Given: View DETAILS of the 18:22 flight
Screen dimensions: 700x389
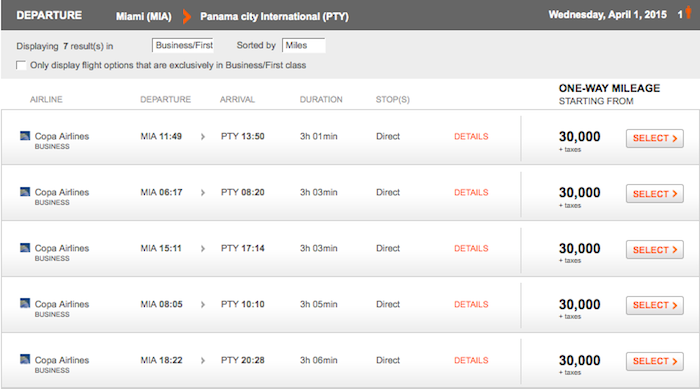Looking at the screenshot, I should 471,360.
